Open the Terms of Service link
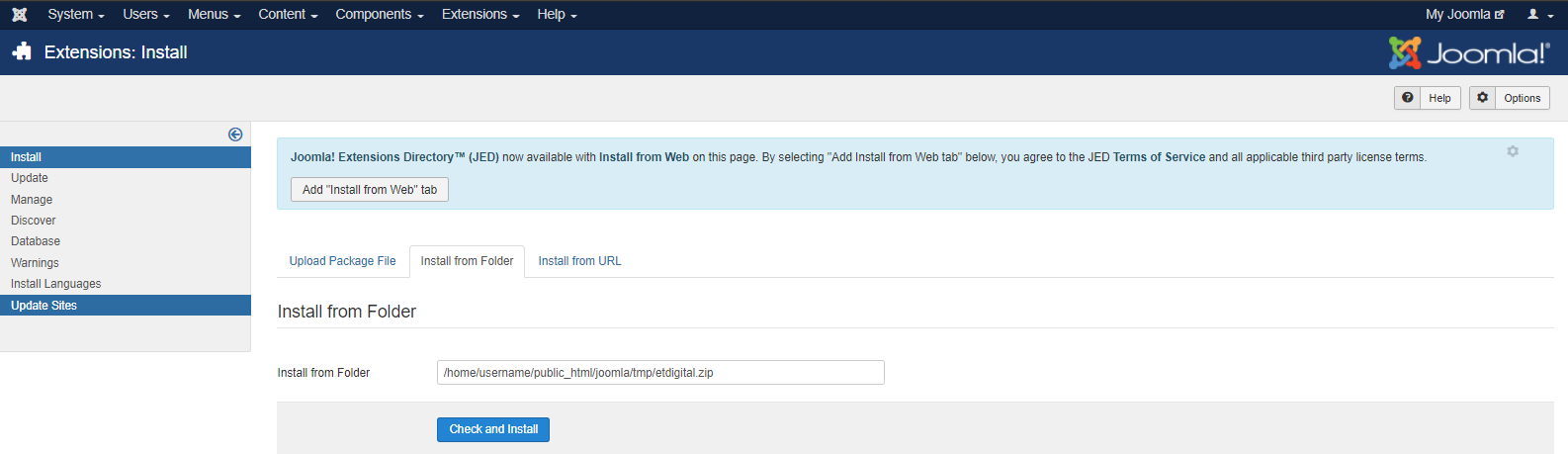 [x=1159, y=157]
